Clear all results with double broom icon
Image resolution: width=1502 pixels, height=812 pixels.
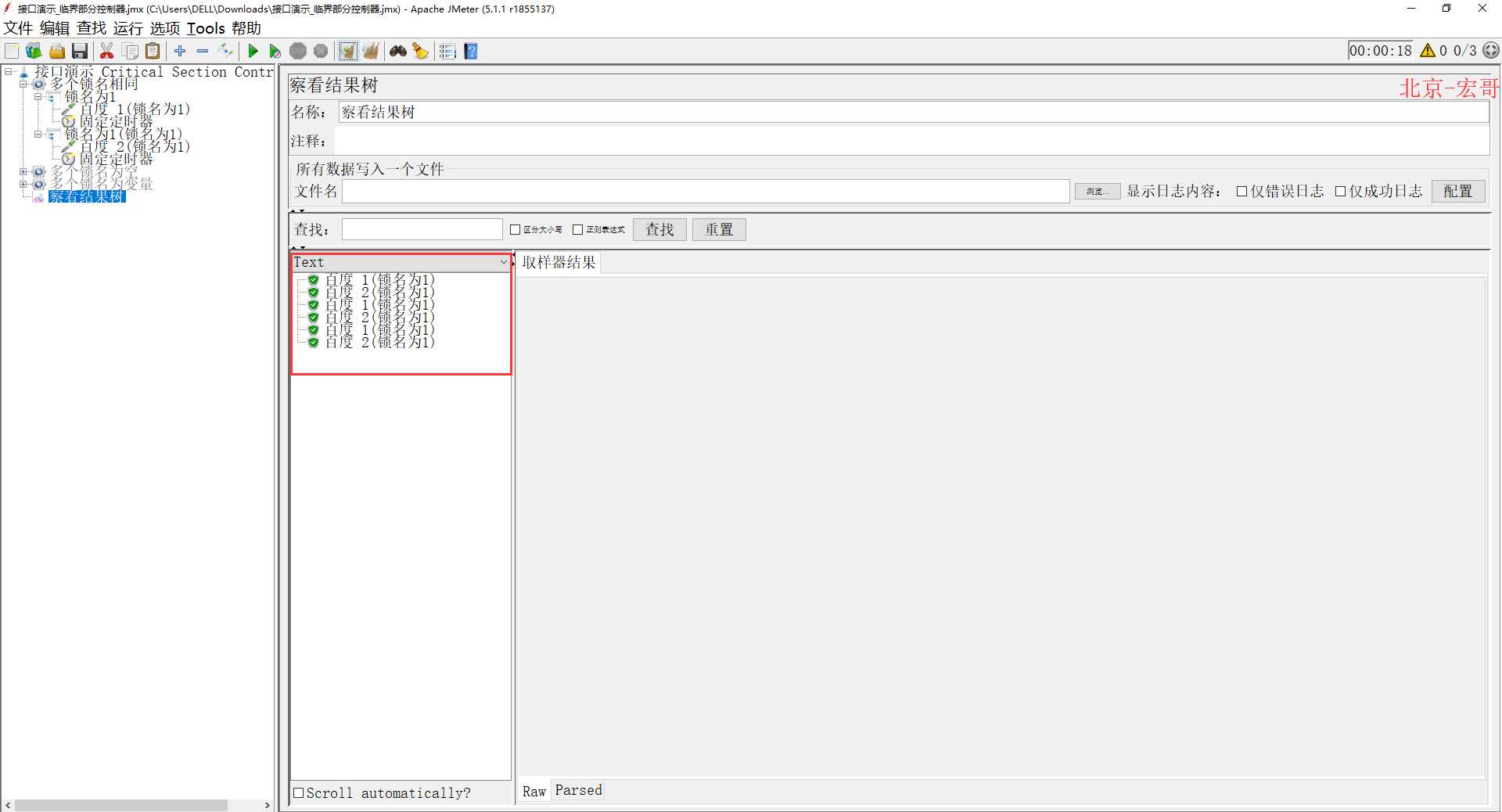click(x=371, y=51)
